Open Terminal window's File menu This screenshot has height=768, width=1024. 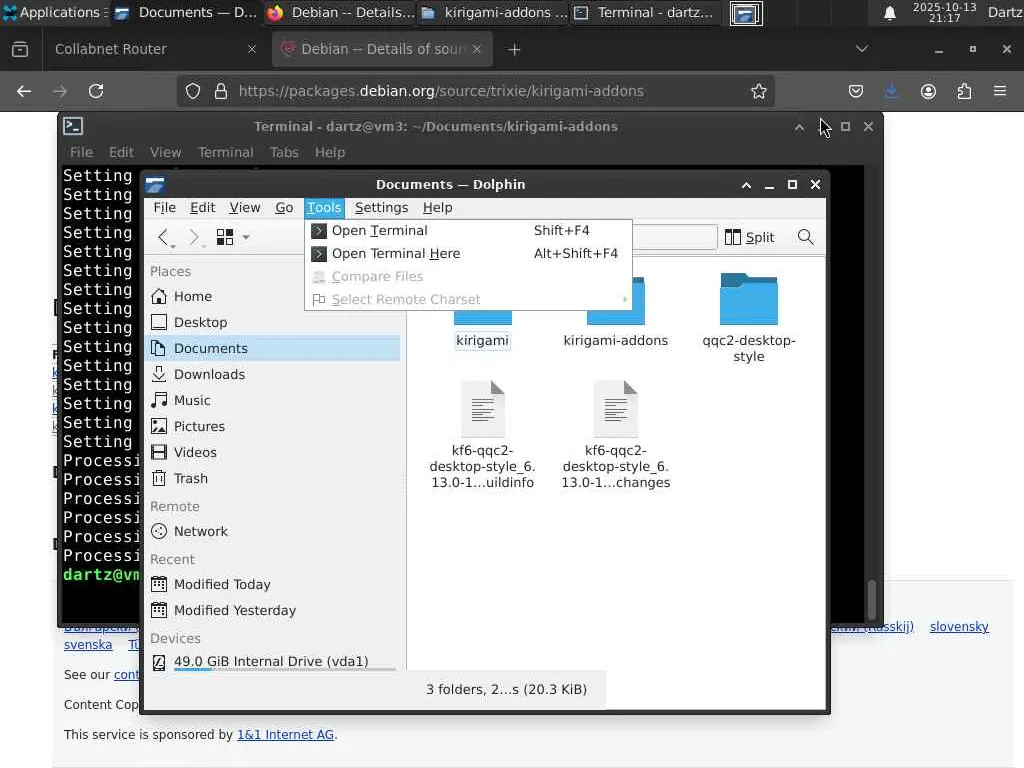(82, 152)
